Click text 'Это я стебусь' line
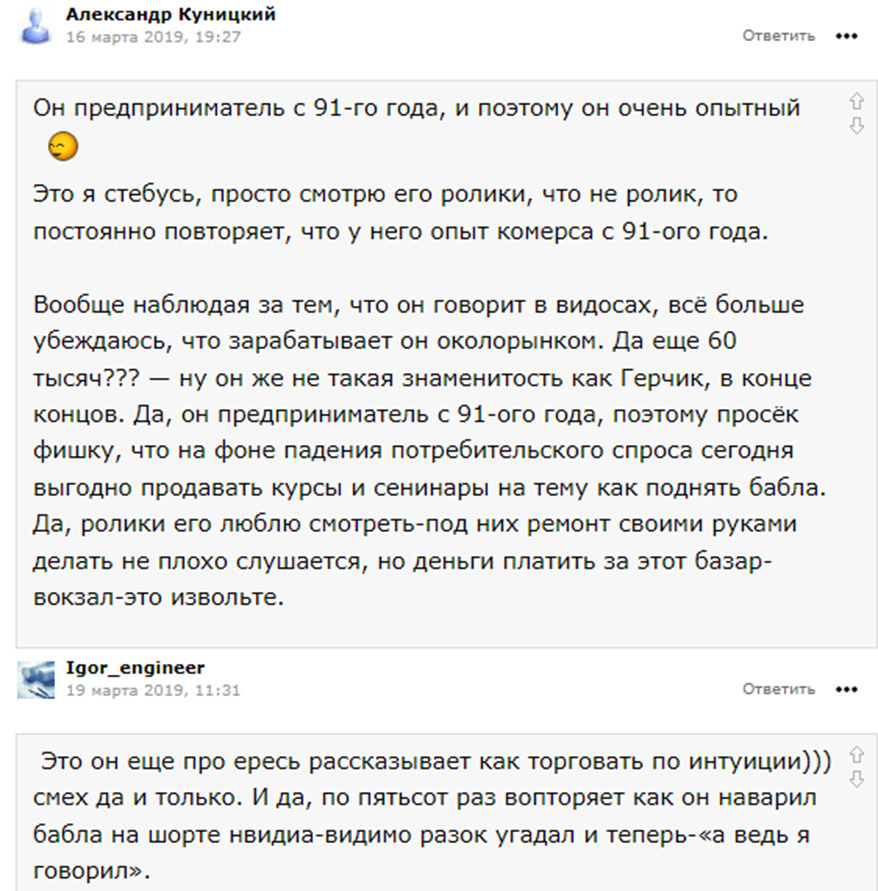The width and height of the screenshot is (878, 891). pos(385,195)
